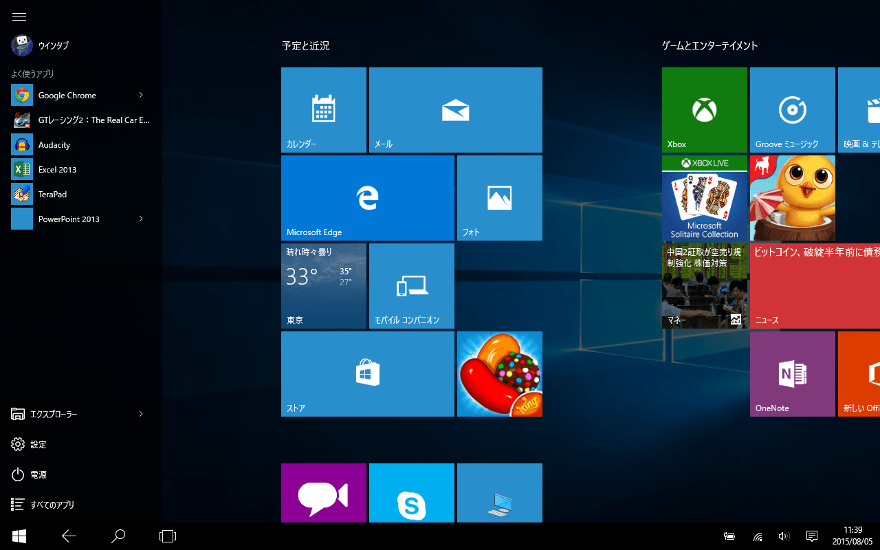Open the ニュース news tile
The height and width of the screenshot is (550, 880).
point(815,286)
